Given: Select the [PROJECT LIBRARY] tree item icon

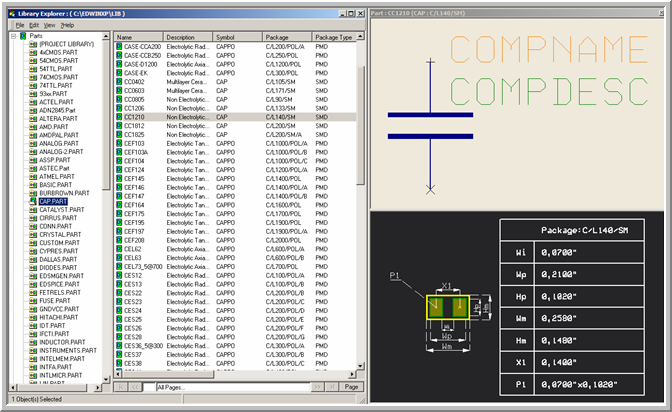Looking at the screenshot, I should (x=33, y=44).
